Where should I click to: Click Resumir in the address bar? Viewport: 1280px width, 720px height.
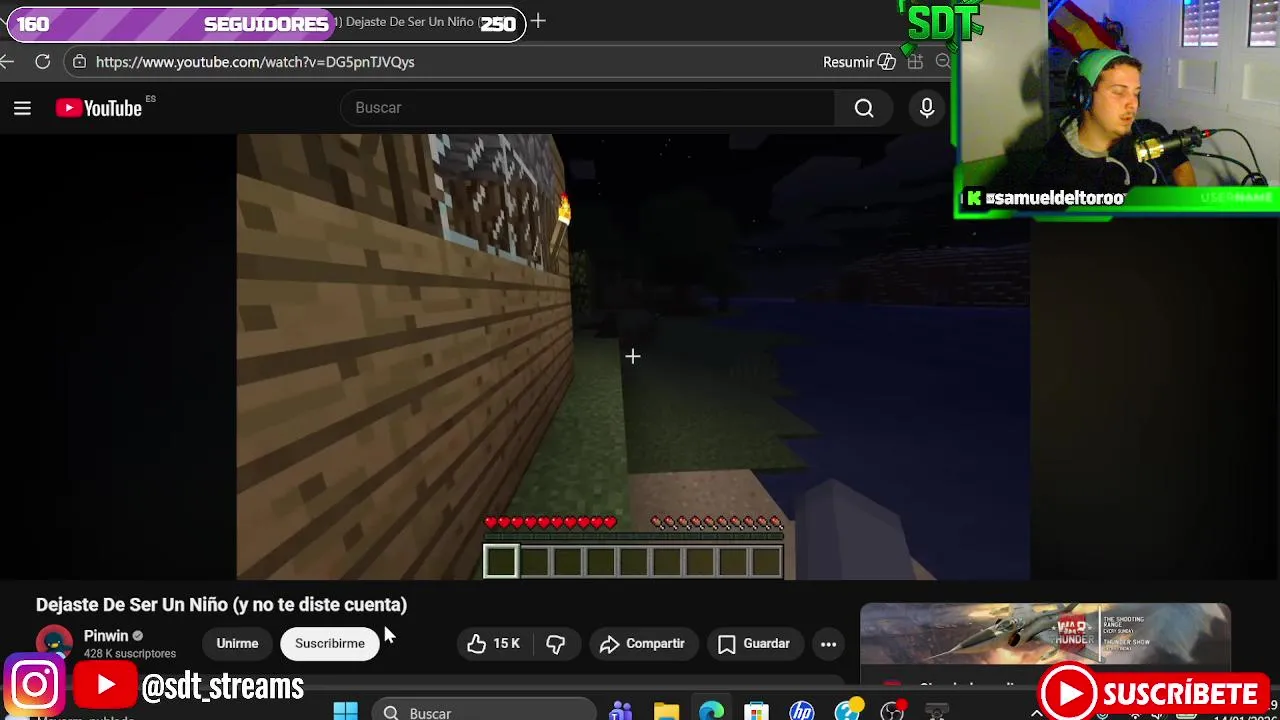859,62
